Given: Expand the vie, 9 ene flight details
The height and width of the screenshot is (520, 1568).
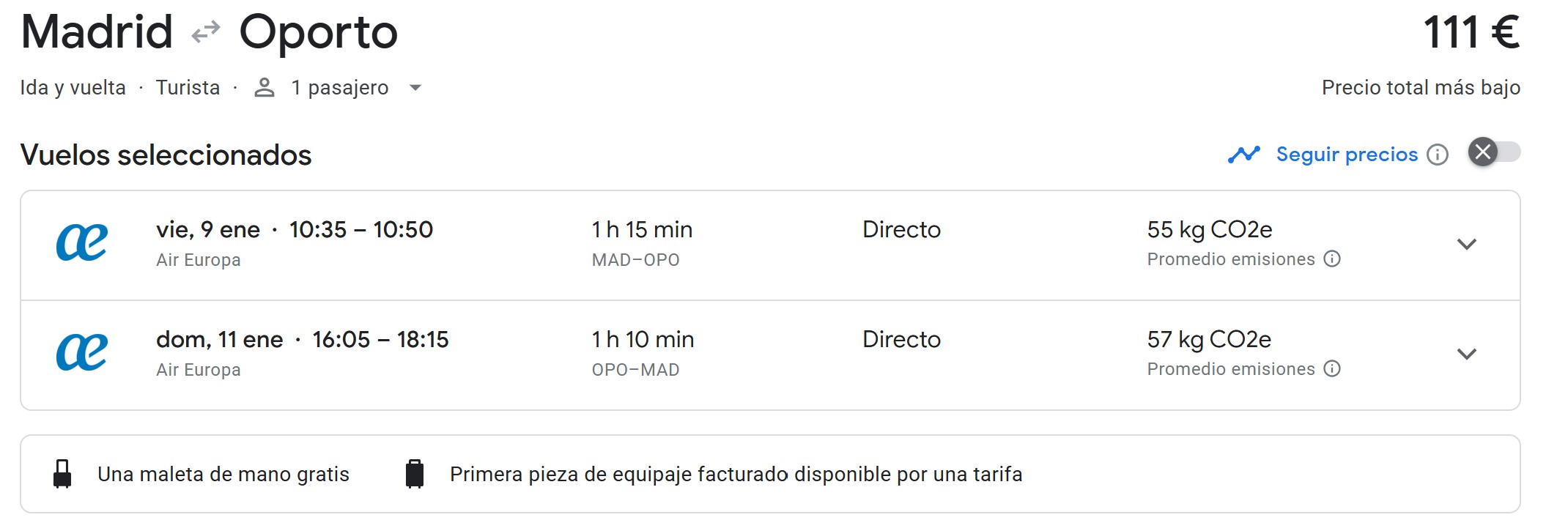Looking at the screenshot, I should pyautogui.click(x=1466, y=245).
